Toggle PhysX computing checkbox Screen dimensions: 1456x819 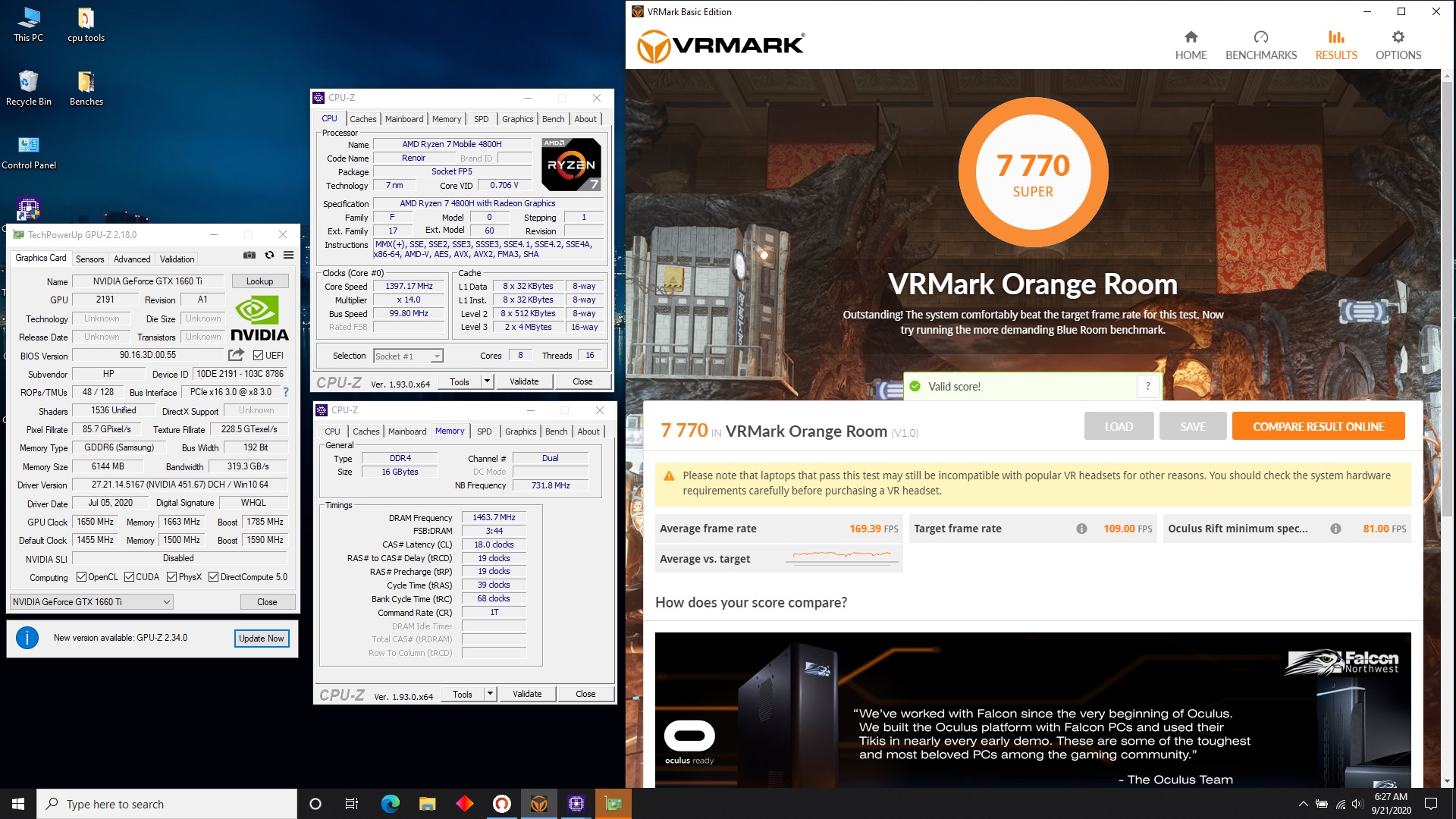(172, 577)
